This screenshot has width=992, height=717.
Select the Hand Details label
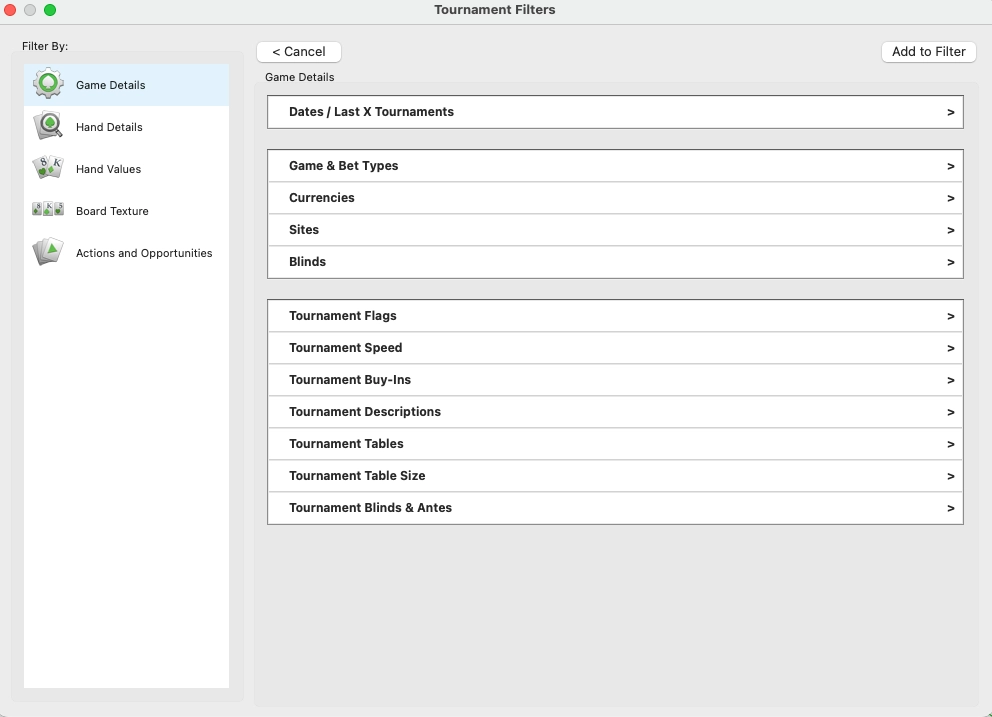pyautogui.click(x=109, y=127)
